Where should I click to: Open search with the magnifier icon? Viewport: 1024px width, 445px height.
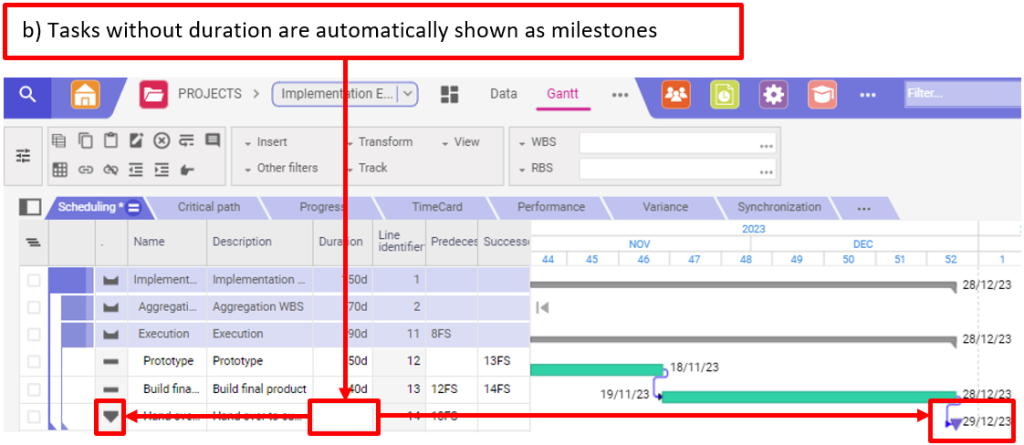click(x=28, y=94)
